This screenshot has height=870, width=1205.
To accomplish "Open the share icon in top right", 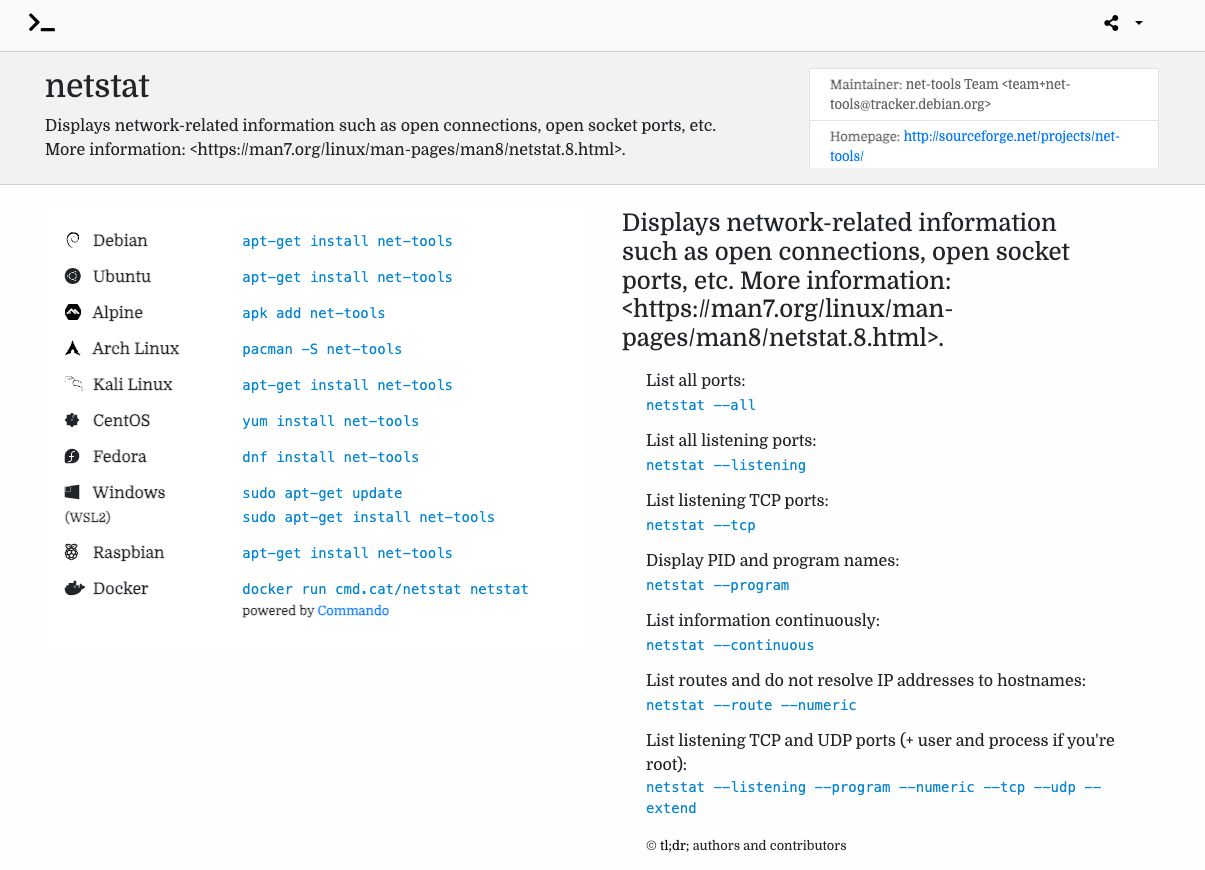I will point(1110,22).
